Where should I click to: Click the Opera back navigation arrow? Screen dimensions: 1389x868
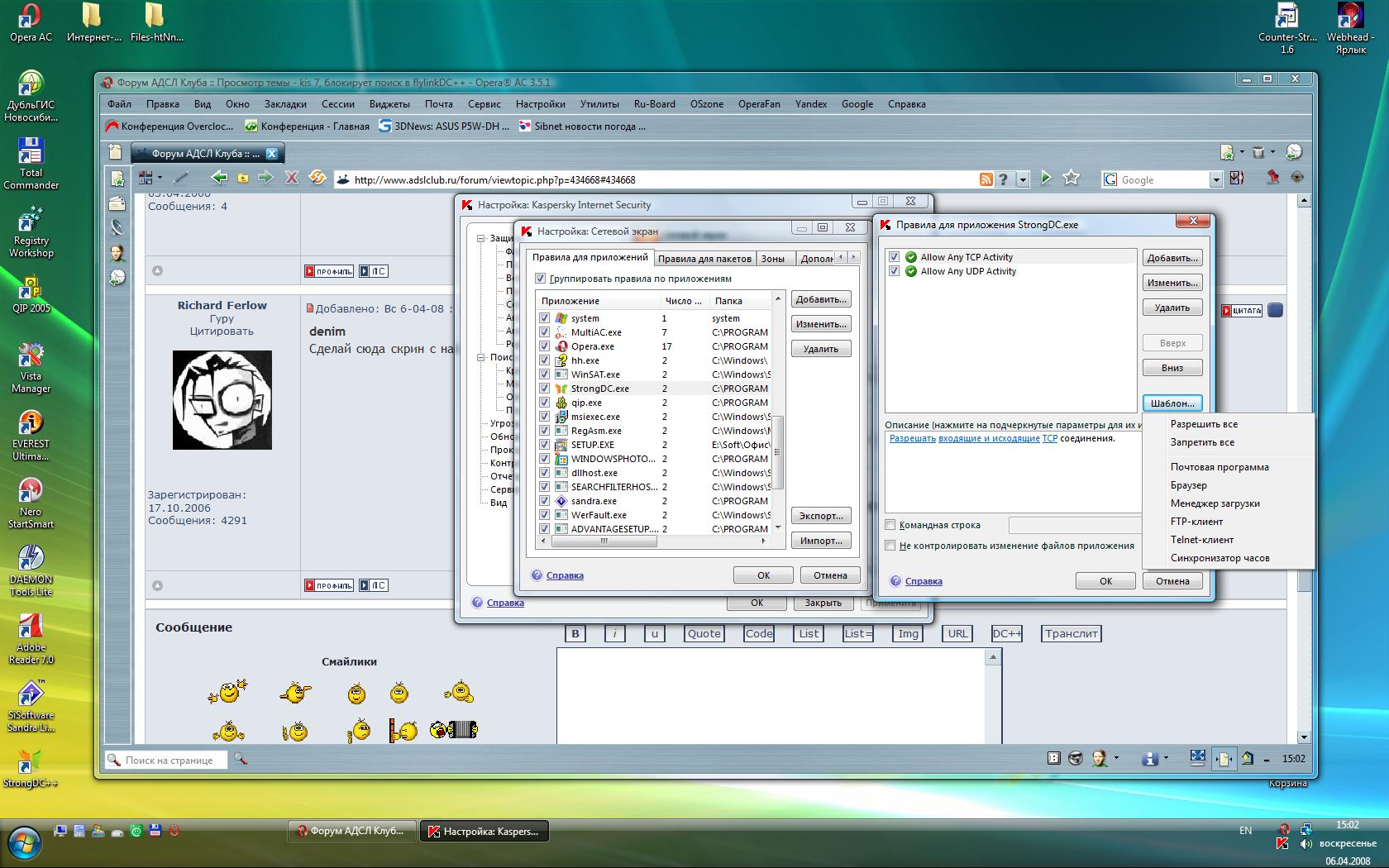pyautogui.click(x=219, y=177)
